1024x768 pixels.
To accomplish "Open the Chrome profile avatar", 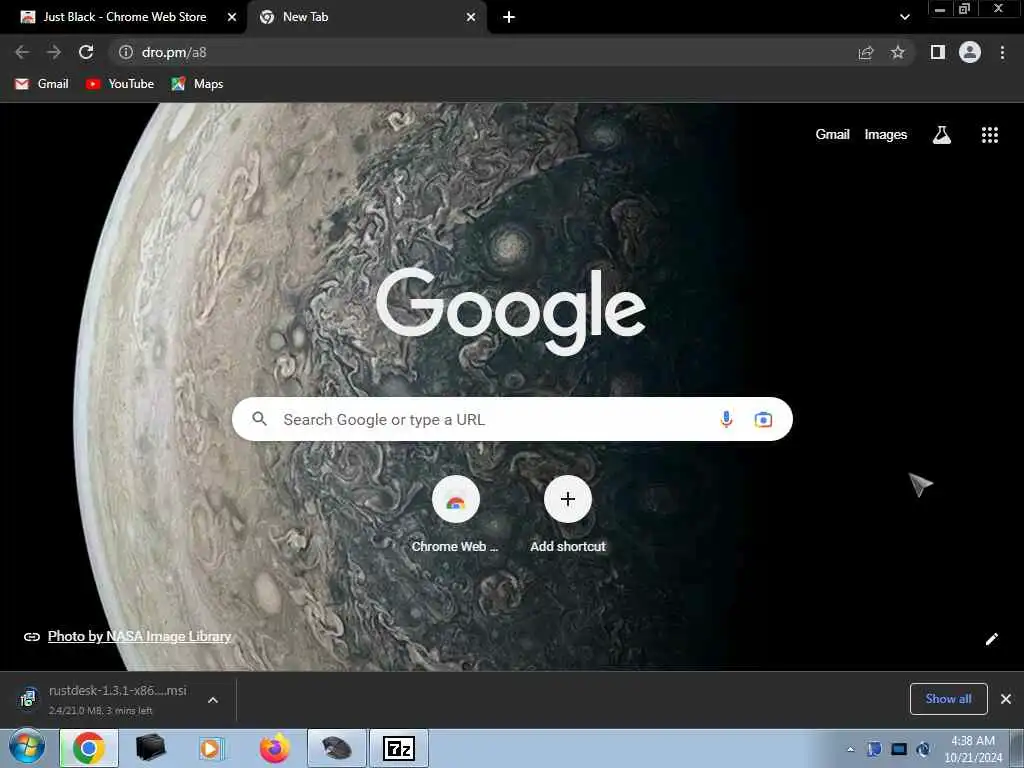I will [970, 52].
